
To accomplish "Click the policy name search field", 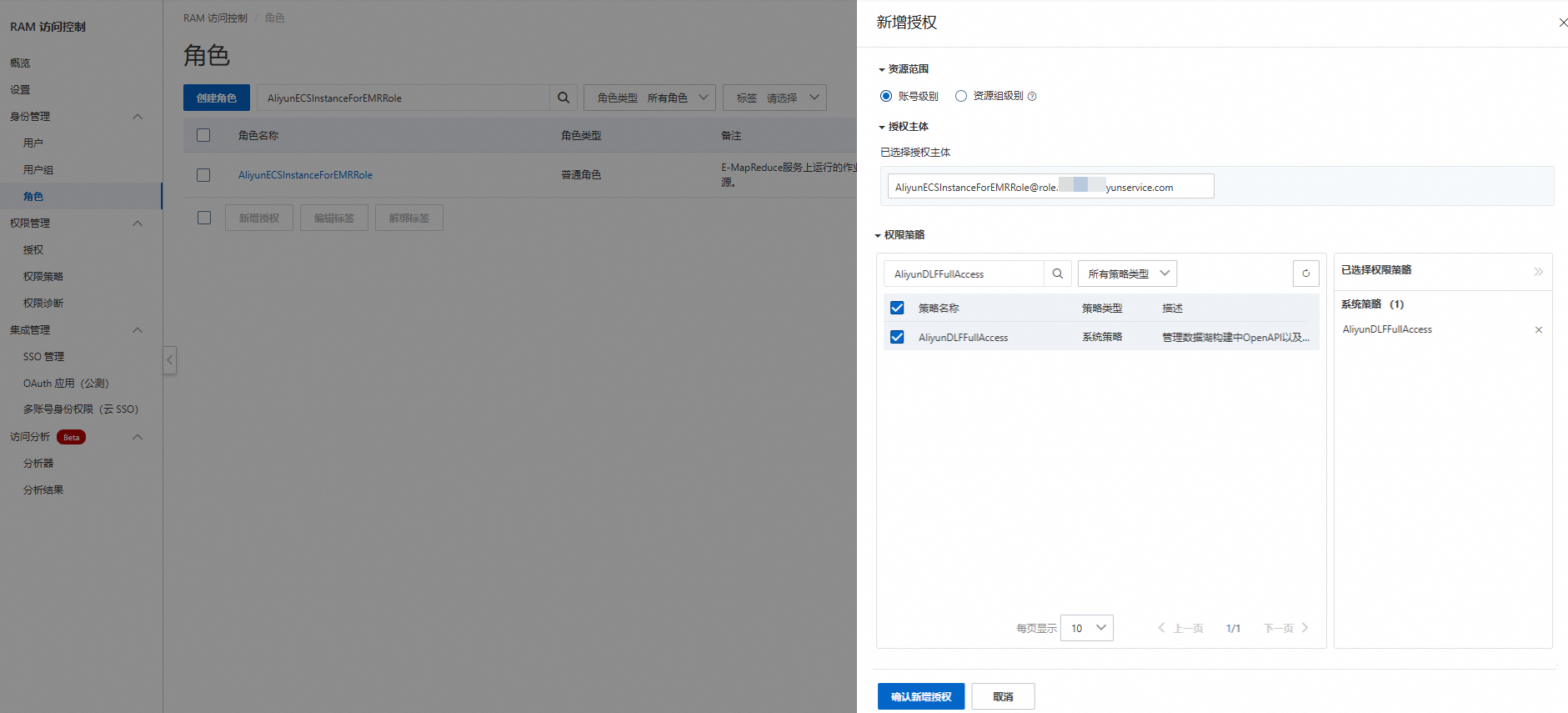I will [x=963, y=274].
